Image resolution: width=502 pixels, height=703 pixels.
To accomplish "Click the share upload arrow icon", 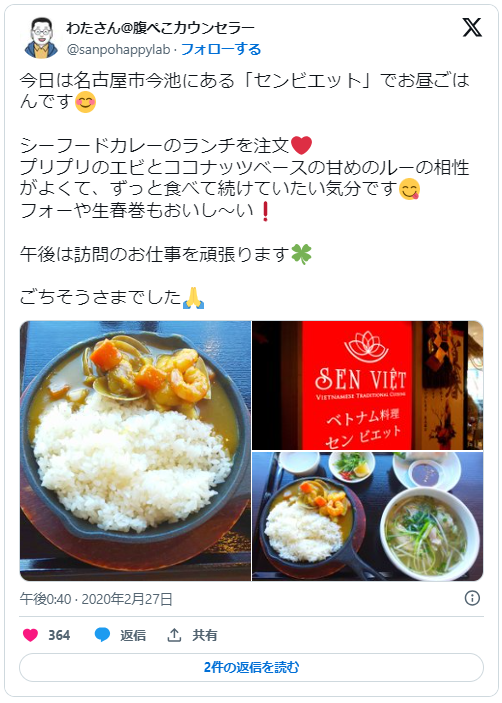I will point(174,635).
